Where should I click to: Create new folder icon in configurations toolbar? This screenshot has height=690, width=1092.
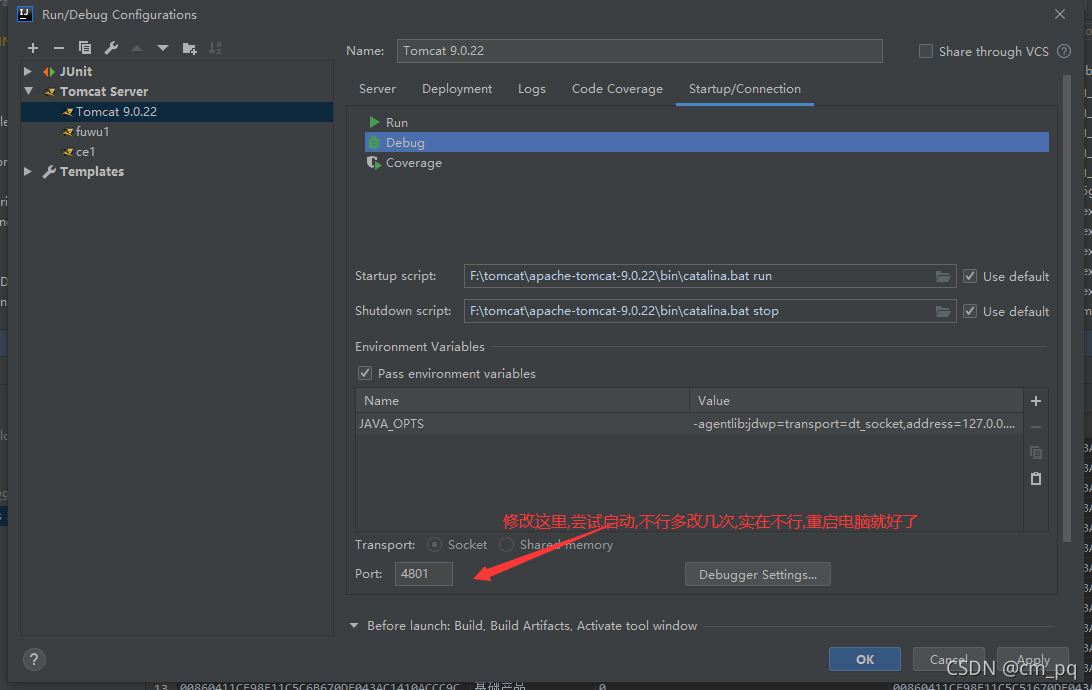pyautogui.click(x=189, y=48)
